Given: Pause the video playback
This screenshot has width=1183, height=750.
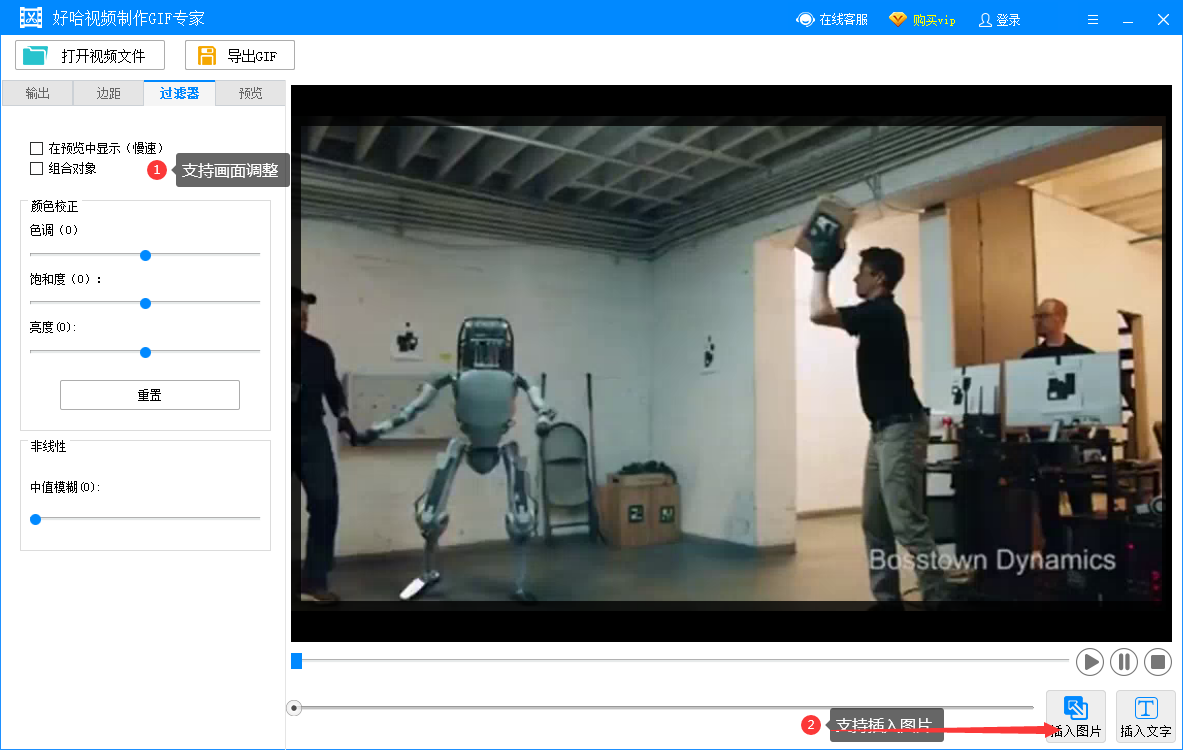Looking at the screenshot, I should (x=1124, y=661).
